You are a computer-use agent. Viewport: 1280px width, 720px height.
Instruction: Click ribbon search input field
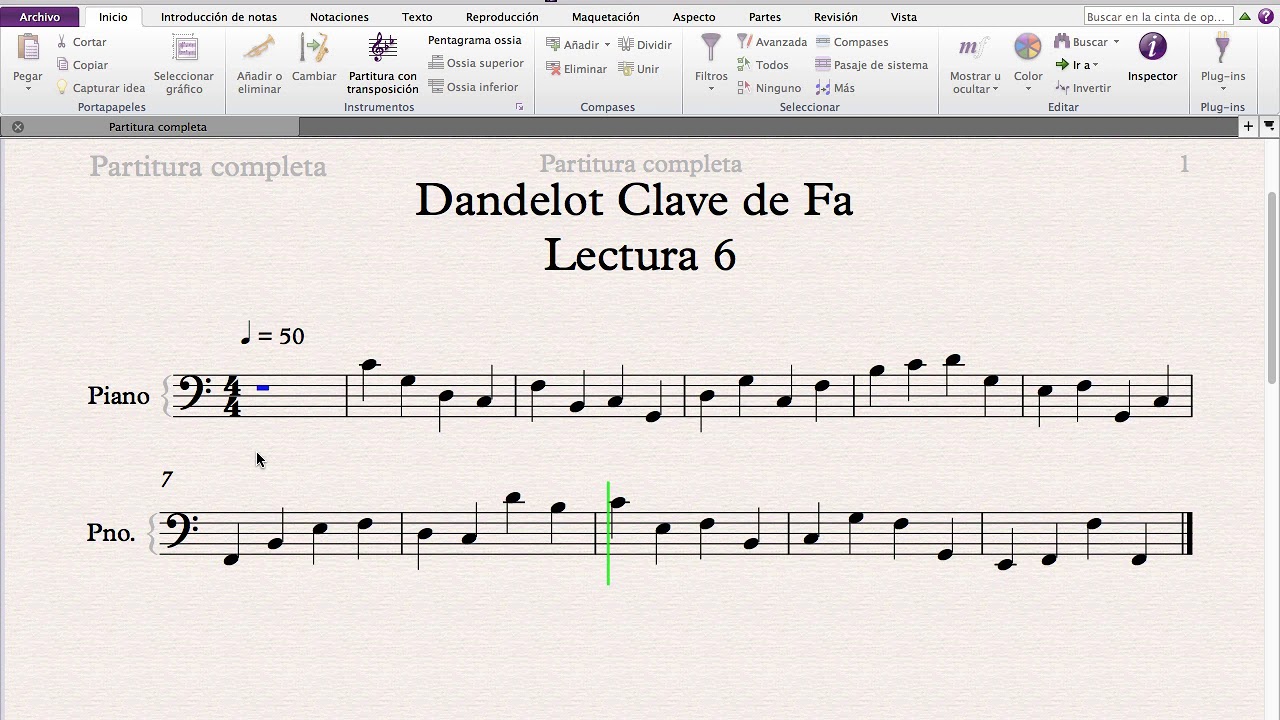click(1158, 17)
